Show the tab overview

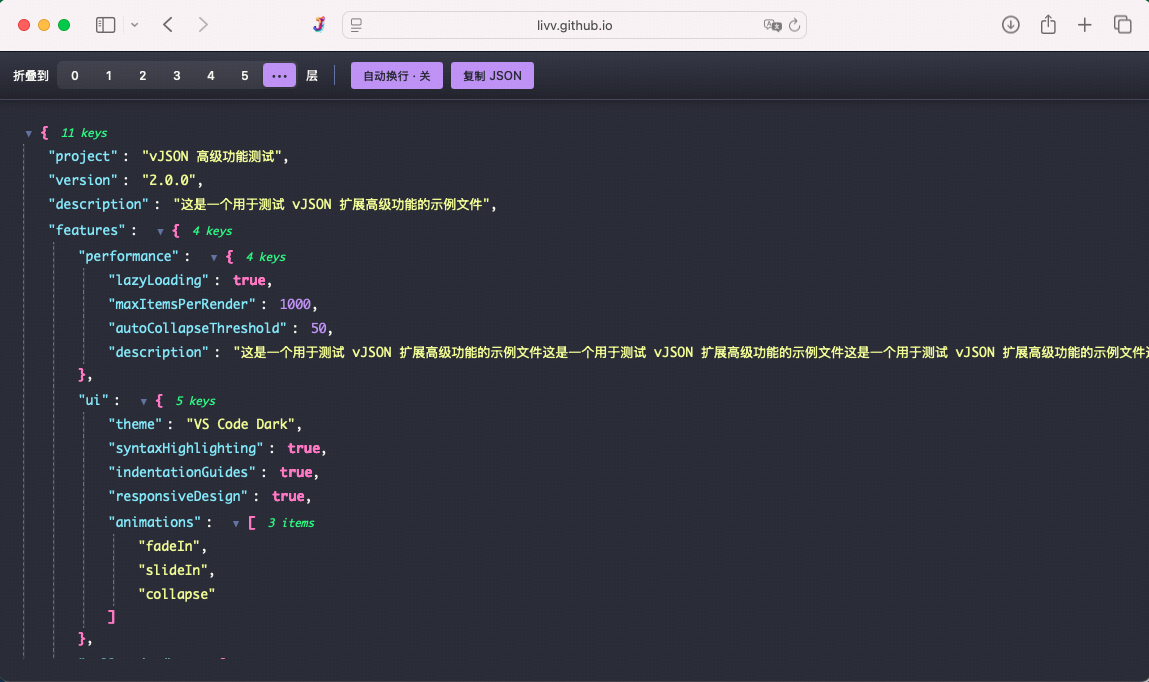point(1122,24)
